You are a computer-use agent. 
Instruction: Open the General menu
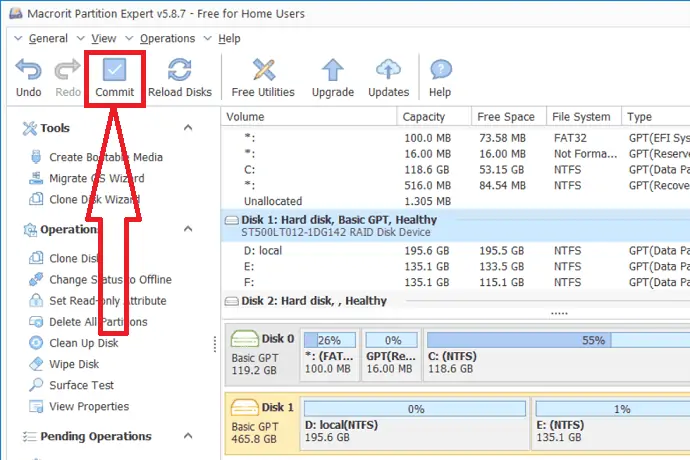pyautogui.click(x=48, y=39)
